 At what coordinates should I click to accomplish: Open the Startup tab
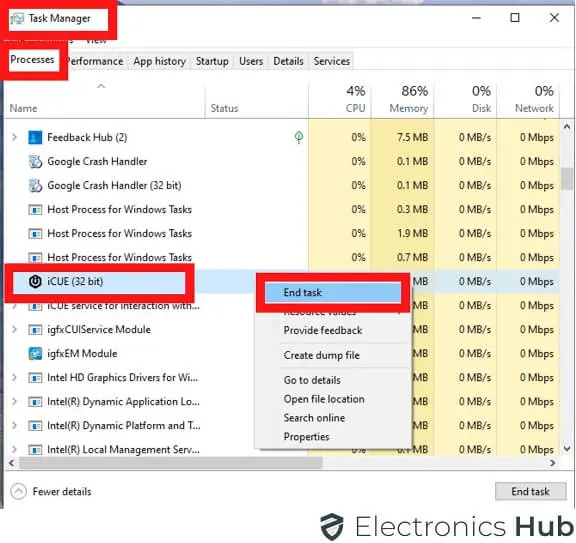click(212, 61)
